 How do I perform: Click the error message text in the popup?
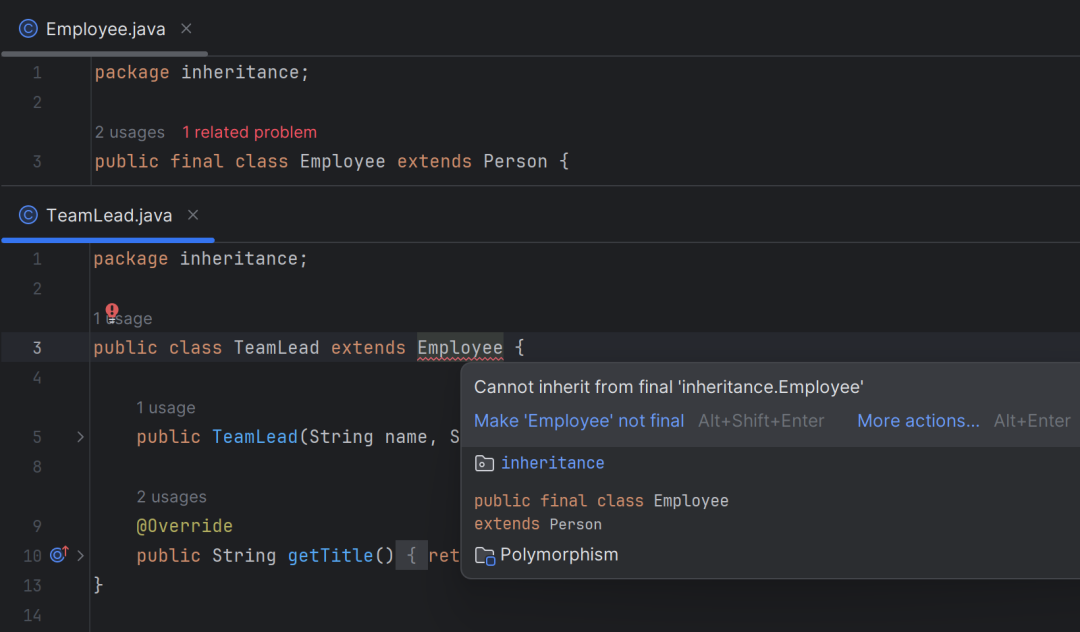coord(669,387)
